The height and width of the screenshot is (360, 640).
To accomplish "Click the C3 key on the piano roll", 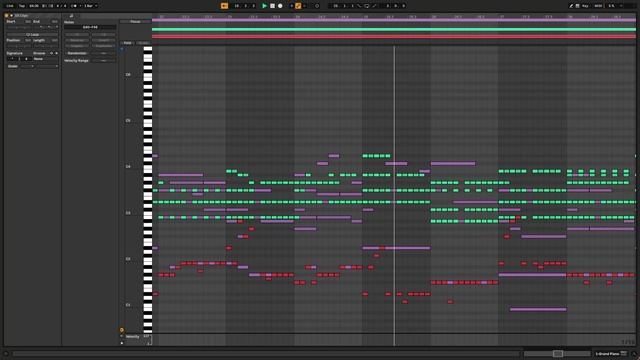I will (147, 214).
